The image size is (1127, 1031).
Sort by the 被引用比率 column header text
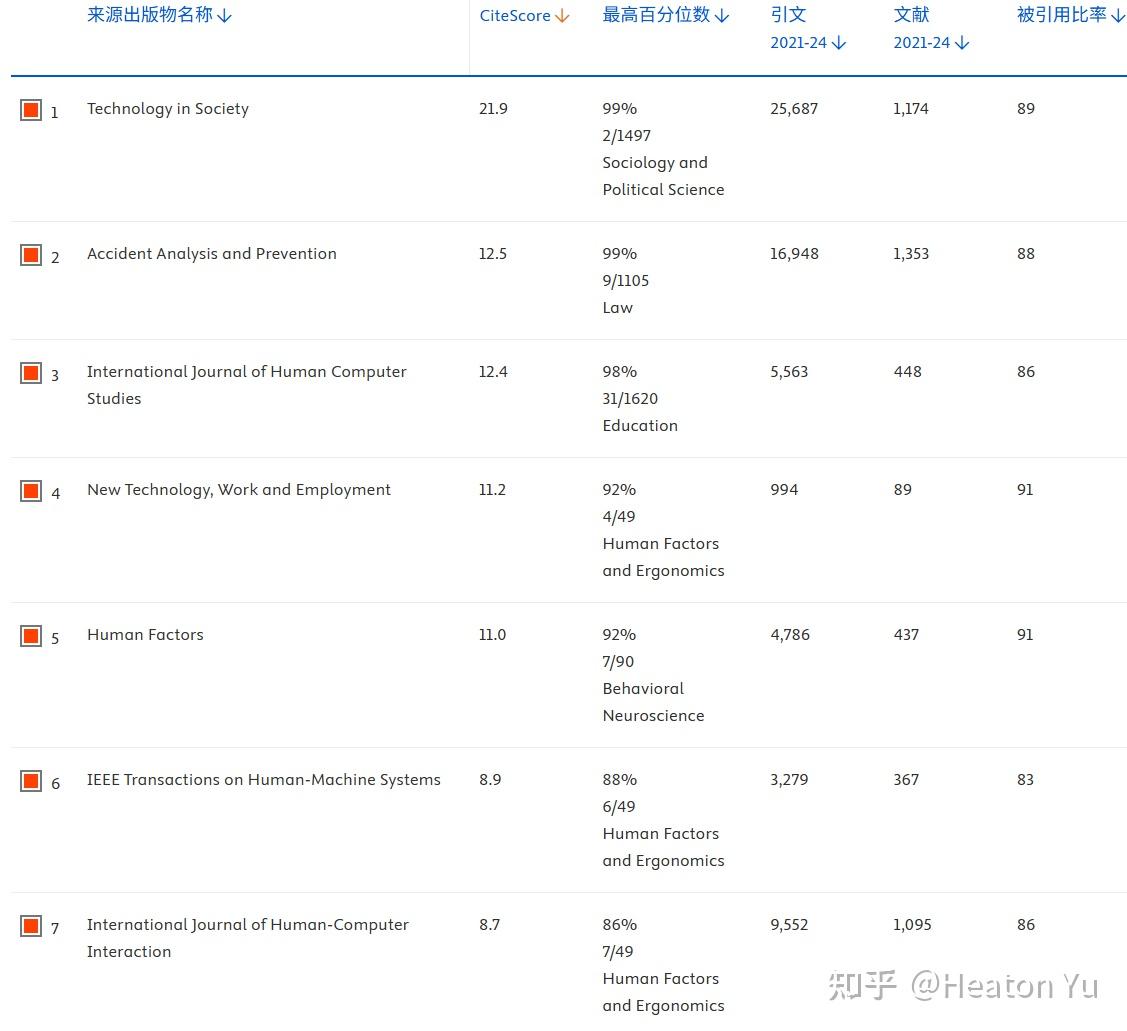tap(1062, 15)
